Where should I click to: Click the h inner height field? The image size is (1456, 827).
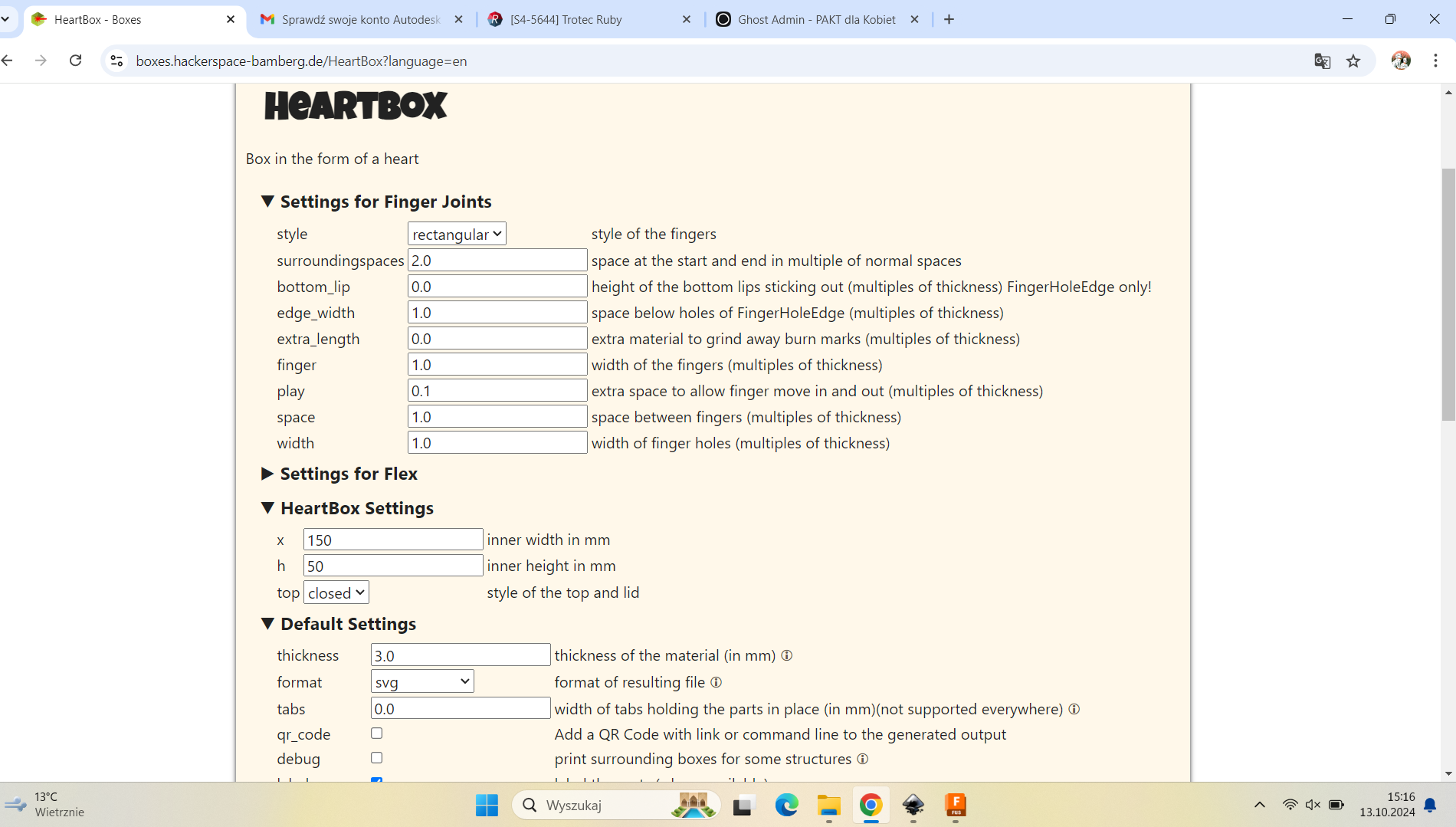(393, 566)
